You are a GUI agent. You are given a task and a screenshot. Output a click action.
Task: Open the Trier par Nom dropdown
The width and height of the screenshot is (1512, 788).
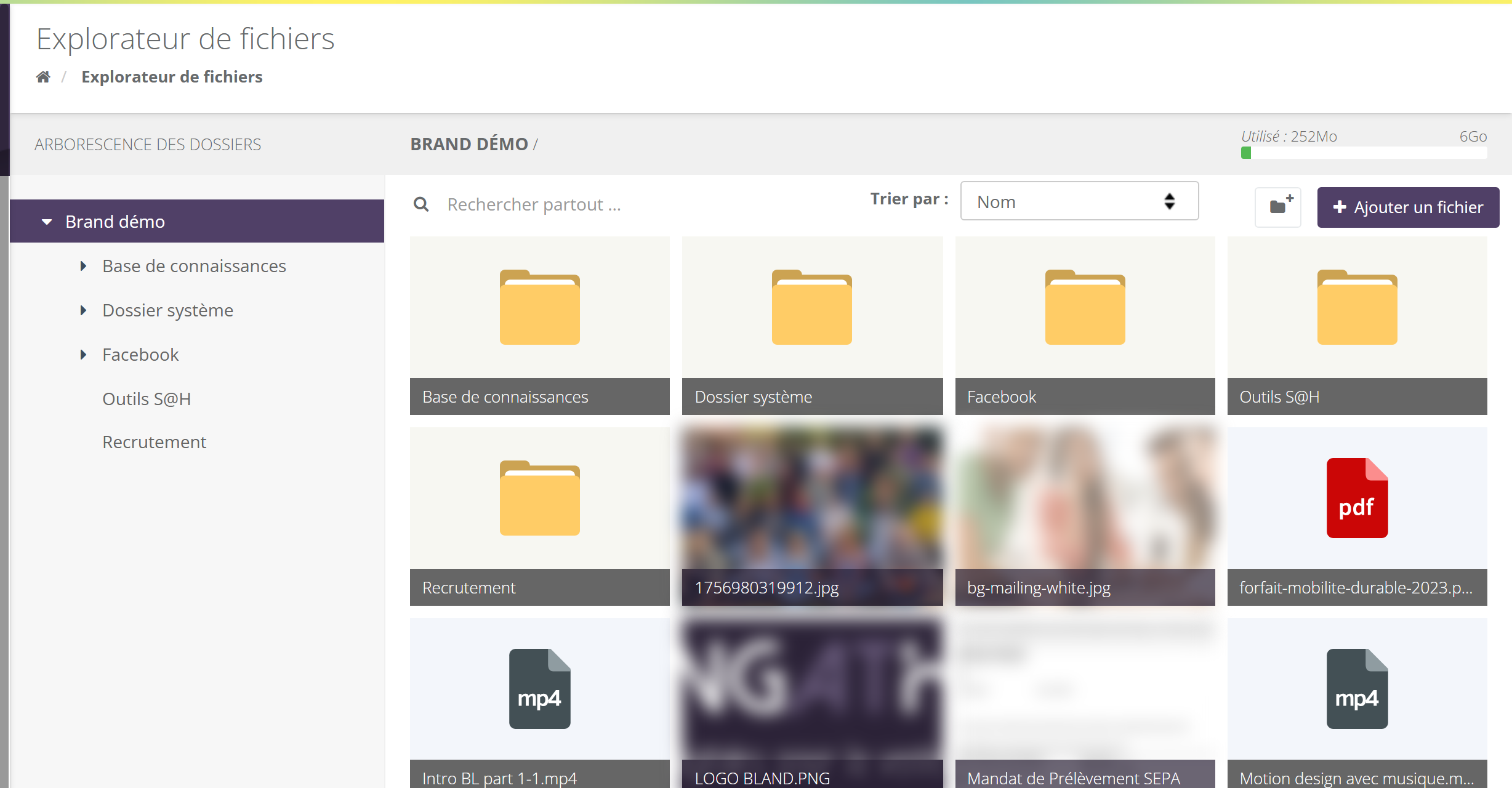pyautogui.click(x=1079, y=201)
